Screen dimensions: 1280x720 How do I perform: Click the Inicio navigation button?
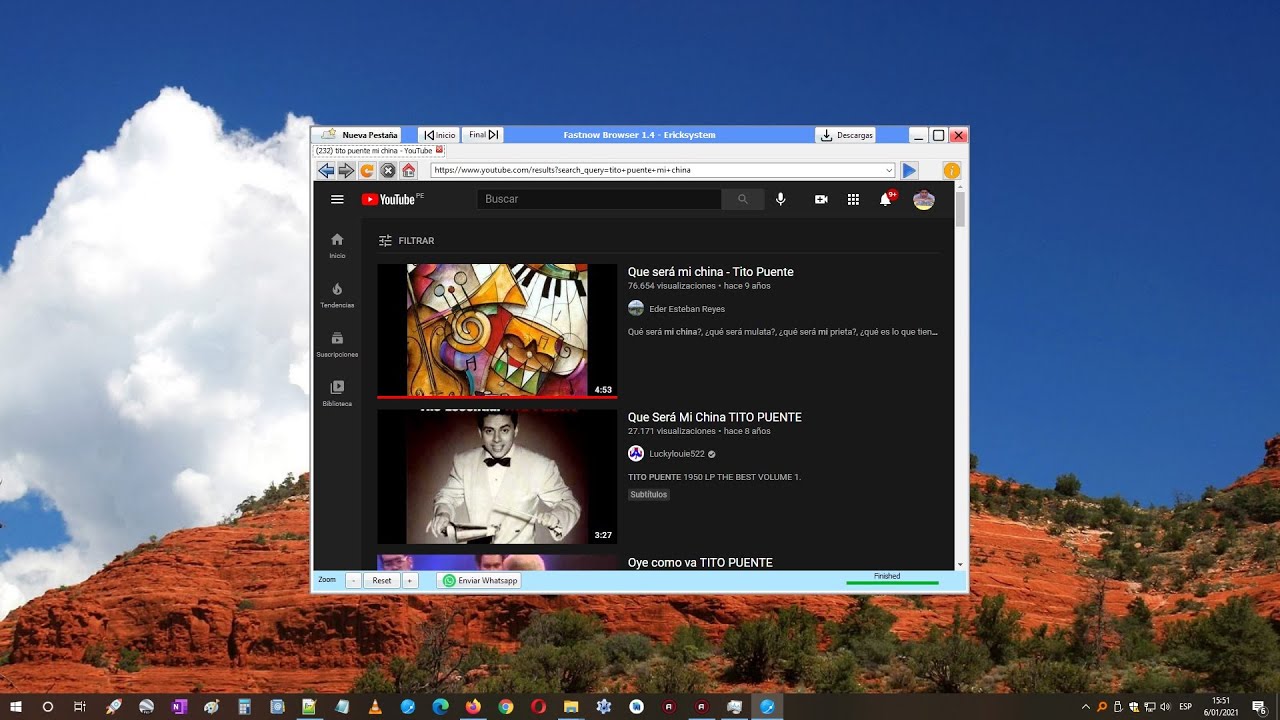point(439,135)
